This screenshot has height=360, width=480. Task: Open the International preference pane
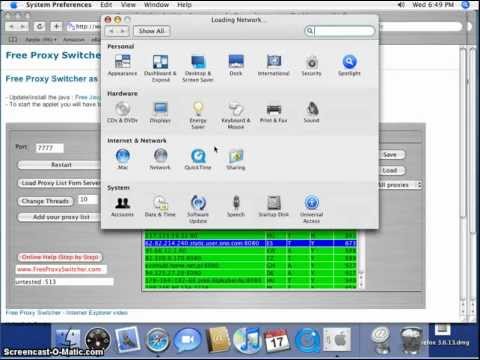pos(274,66)
